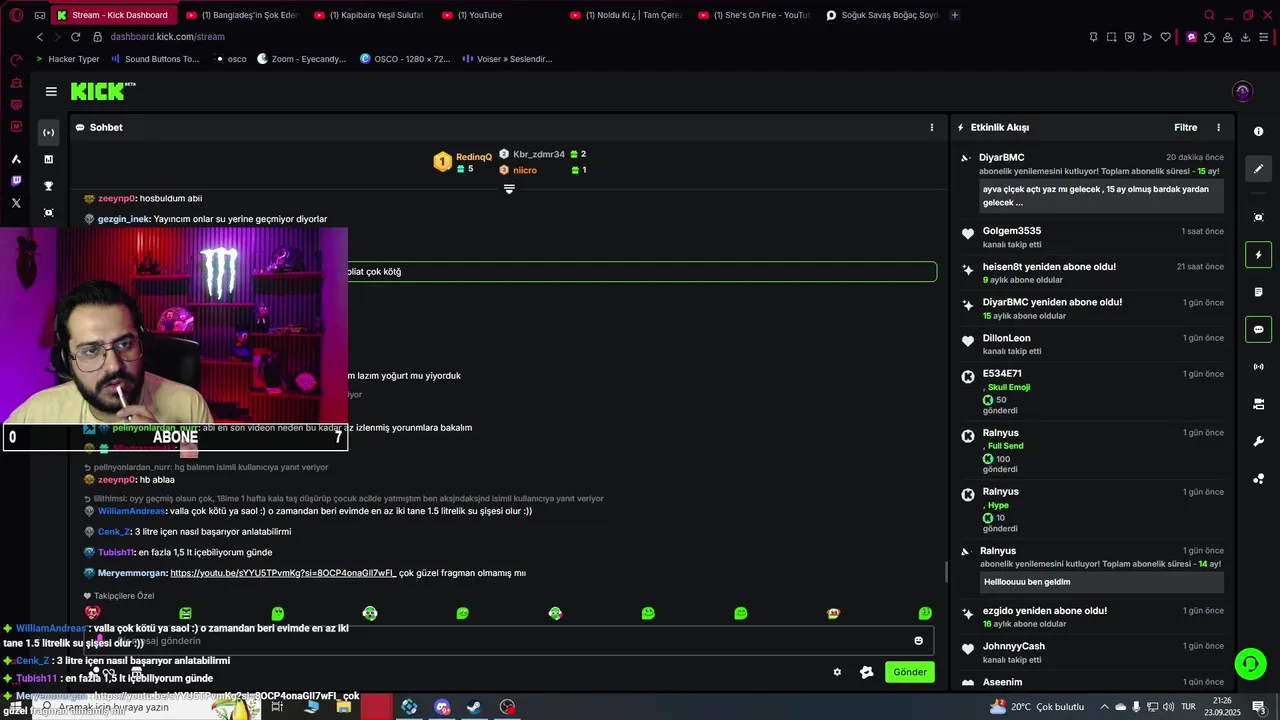Image resolution: width=1280 pixels, height=720 pixels.
Task: Open weather widget 20°C Çok bulutlu
Action: (x=1036, y=707)
